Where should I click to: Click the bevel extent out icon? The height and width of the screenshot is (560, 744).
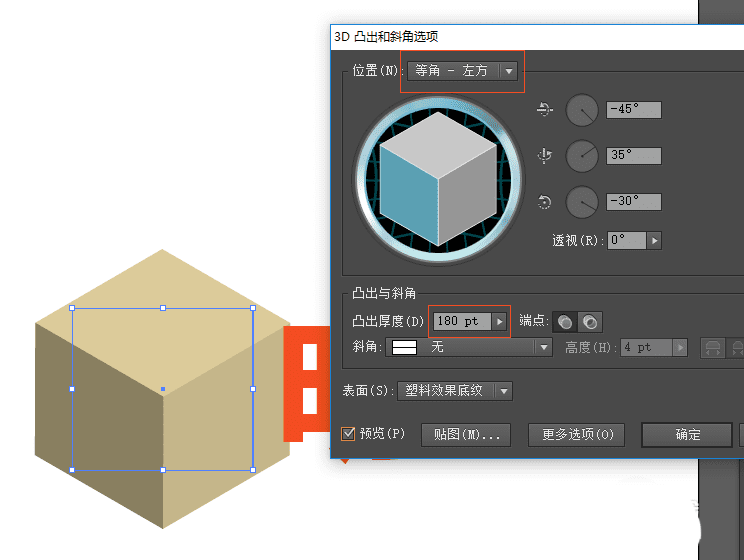click(713, 348)
